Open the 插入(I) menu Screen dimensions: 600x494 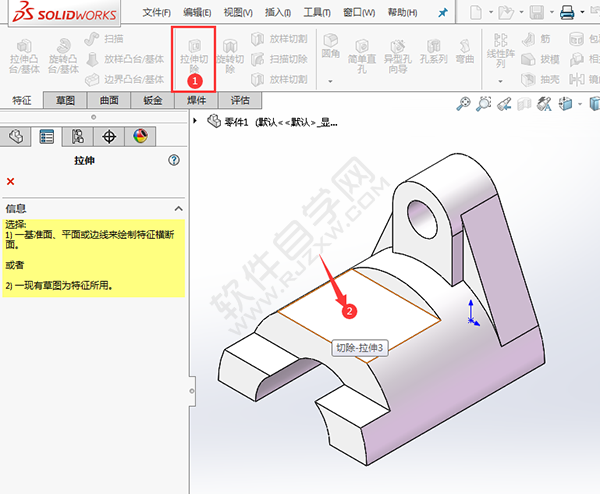coord(278,13)
